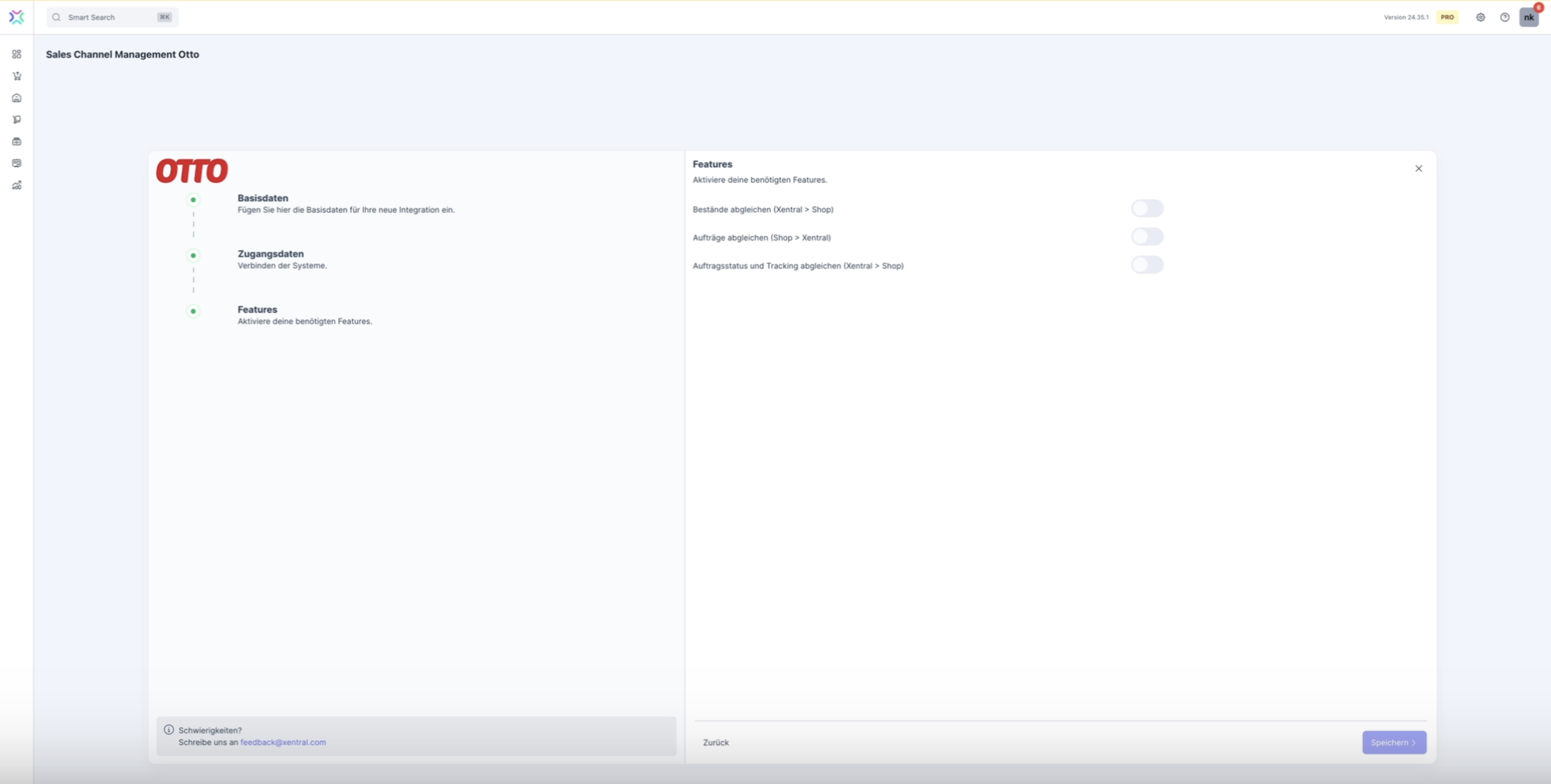Open the dashboard grid icon in sidebar
The image size is (1551, 784).
point(17,54)
